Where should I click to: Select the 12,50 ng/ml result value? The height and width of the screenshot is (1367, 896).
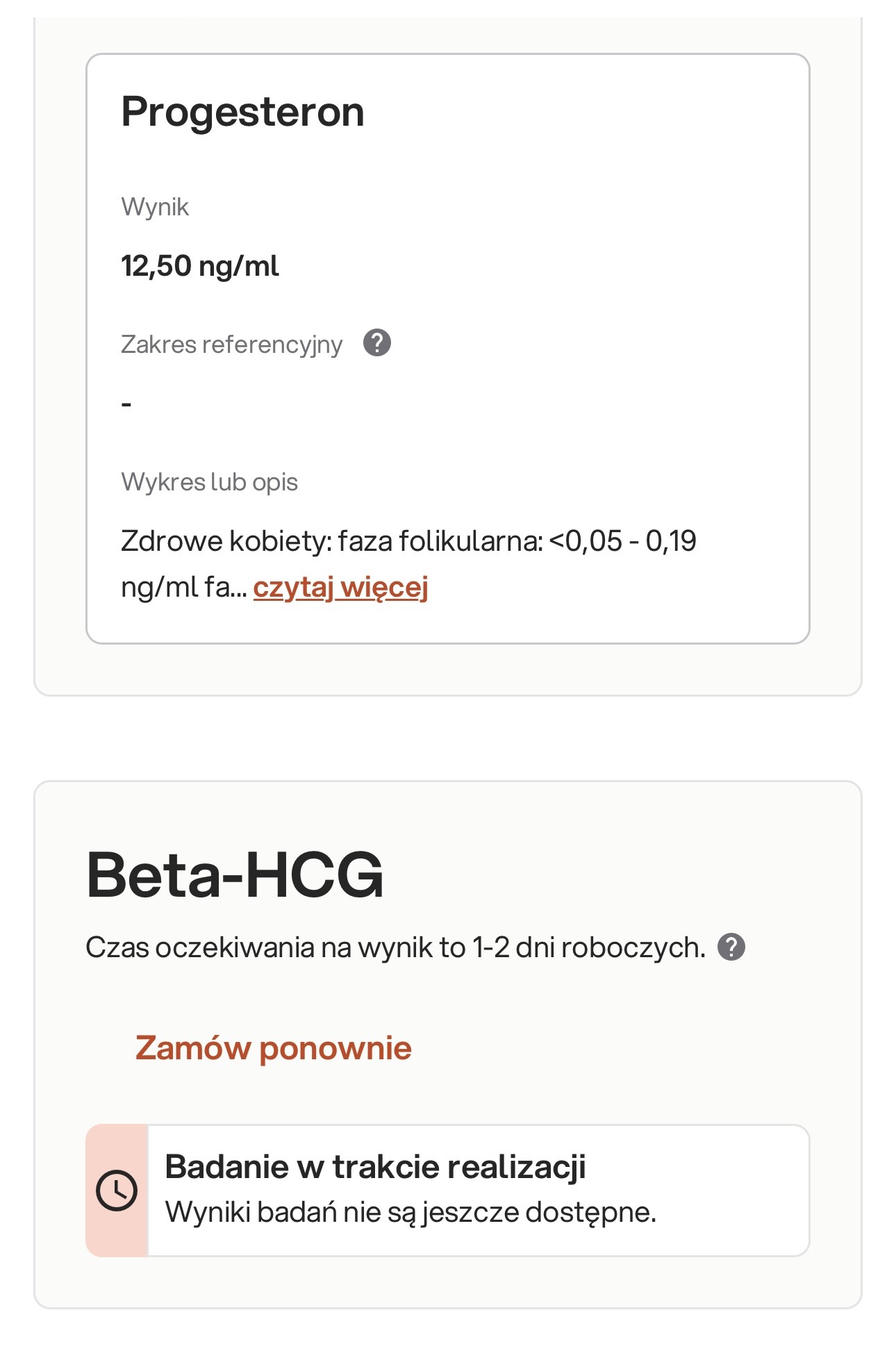click(x=200, y=266)
